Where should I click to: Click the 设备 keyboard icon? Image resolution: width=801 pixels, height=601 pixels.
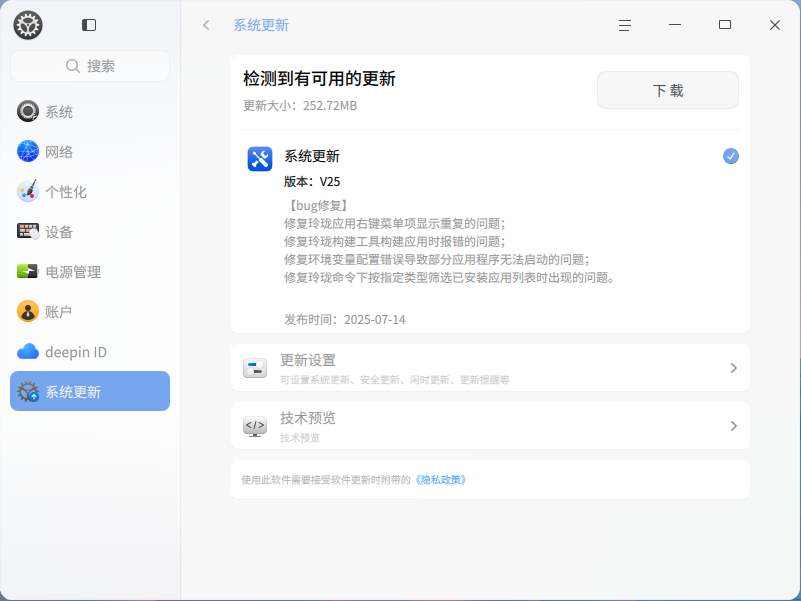point(28,232)
